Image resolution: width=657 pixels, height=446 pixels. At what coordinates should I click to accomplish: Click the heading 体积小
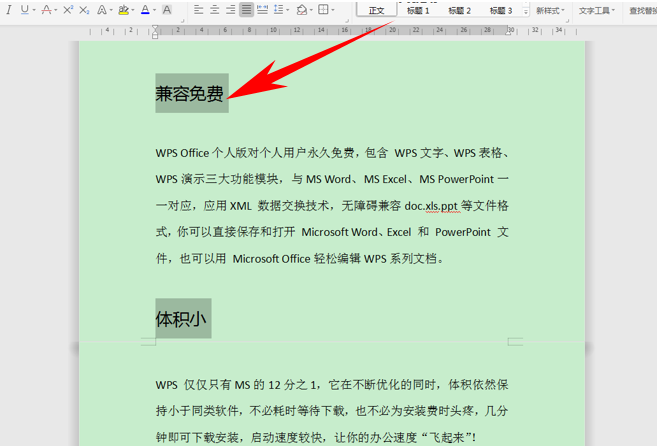click(181, 319)
